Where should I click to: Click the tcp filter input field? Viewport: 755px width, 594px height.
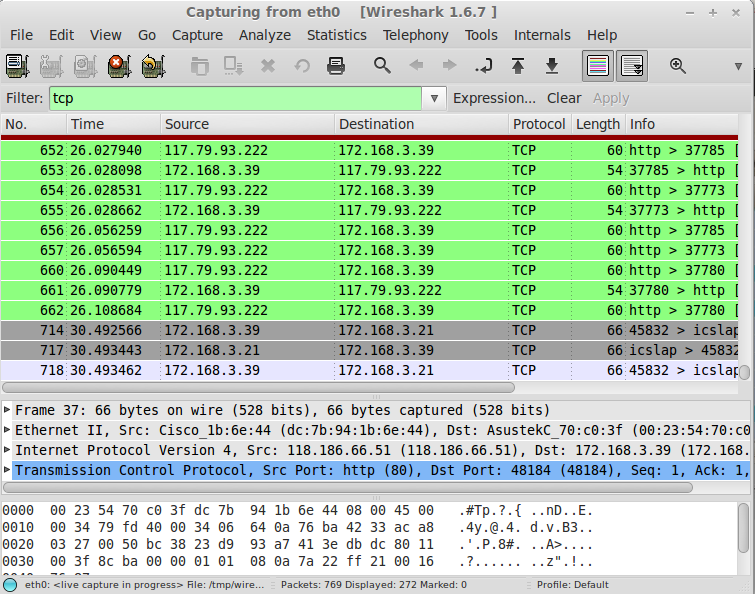pos(235,98)
